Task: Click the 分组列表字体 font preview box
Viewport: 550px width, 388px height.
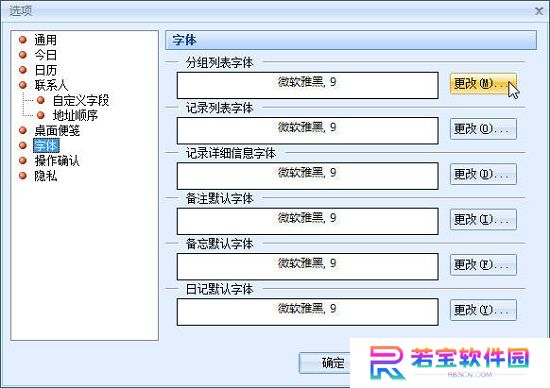Action: [308, 85]
